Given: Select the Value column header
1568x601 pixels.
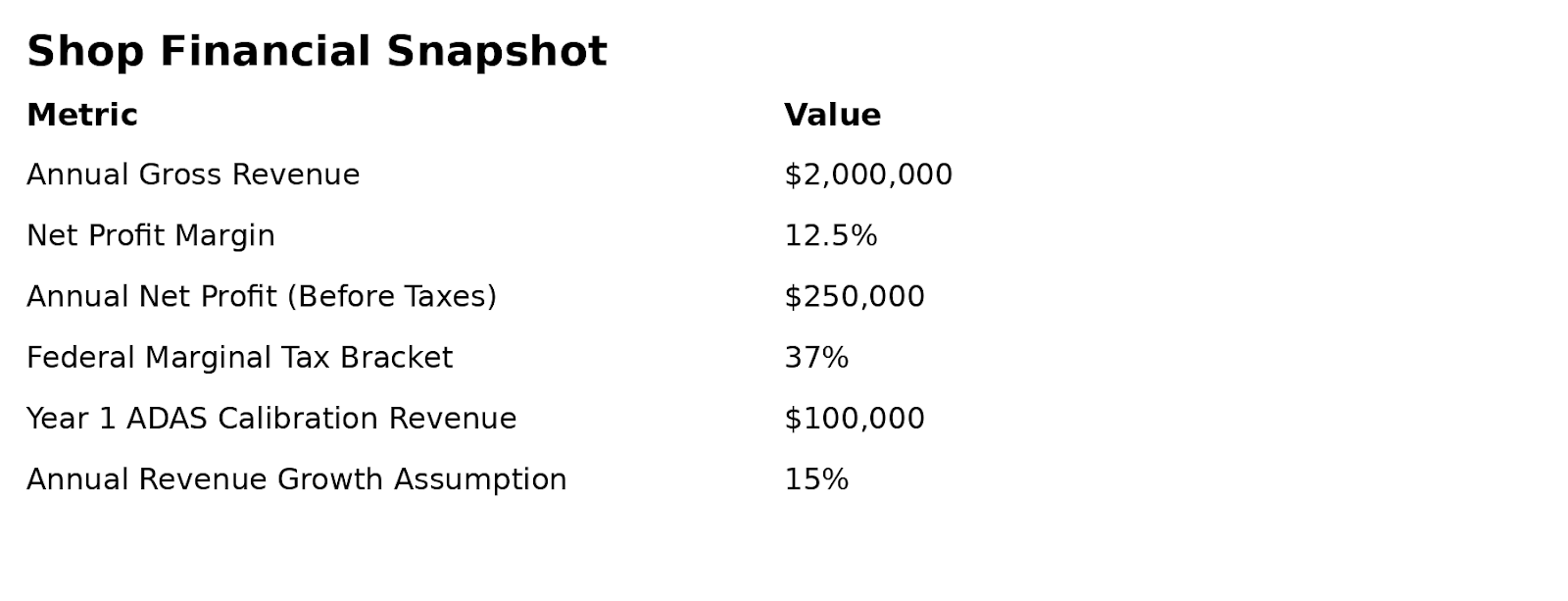Looking at the screenshot, I should (832, 116).
